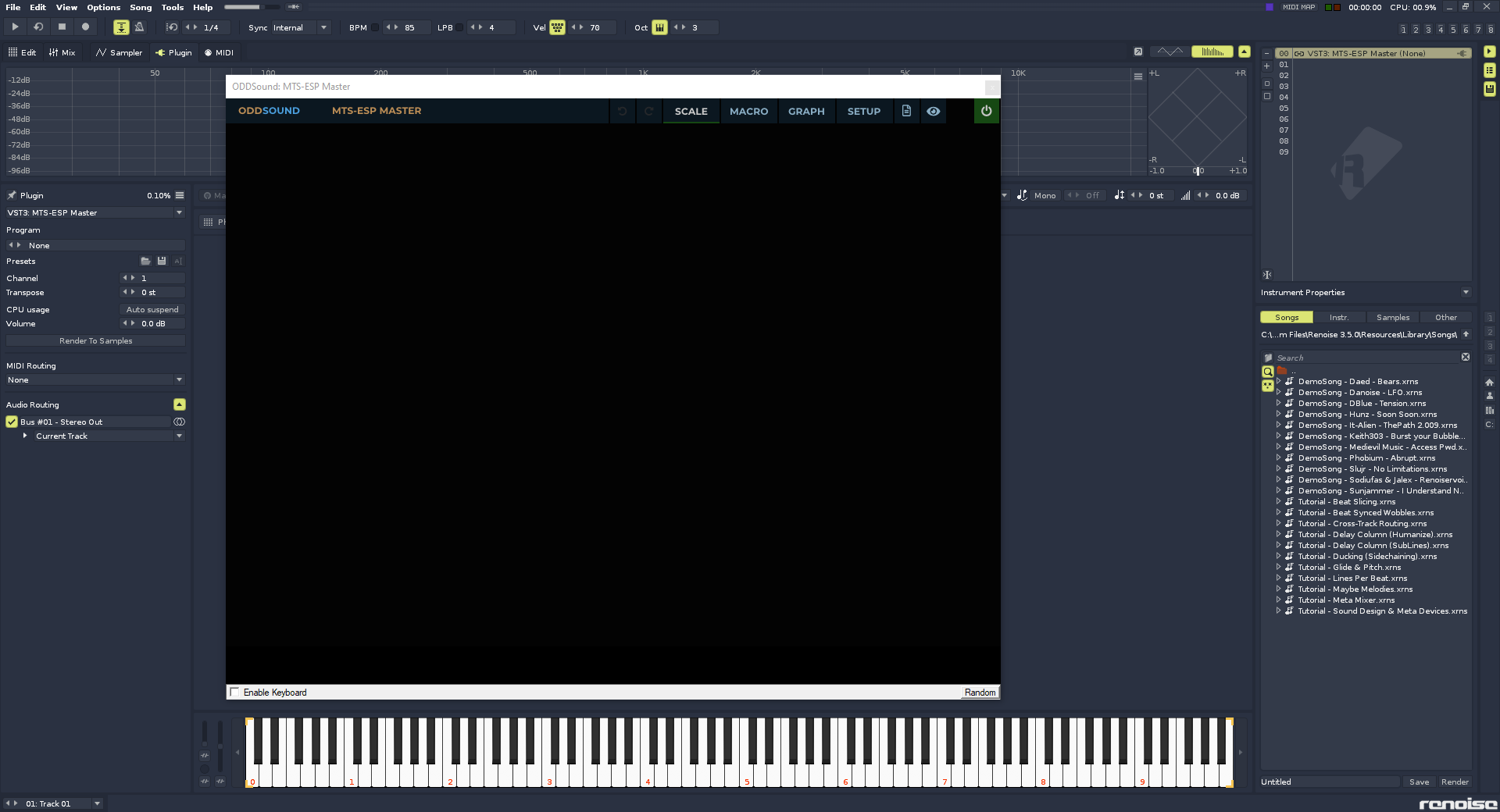Viewport: 1500px width, 812px height.
Task: Add new instrument with plus icon
Action: coord(1267,66)
